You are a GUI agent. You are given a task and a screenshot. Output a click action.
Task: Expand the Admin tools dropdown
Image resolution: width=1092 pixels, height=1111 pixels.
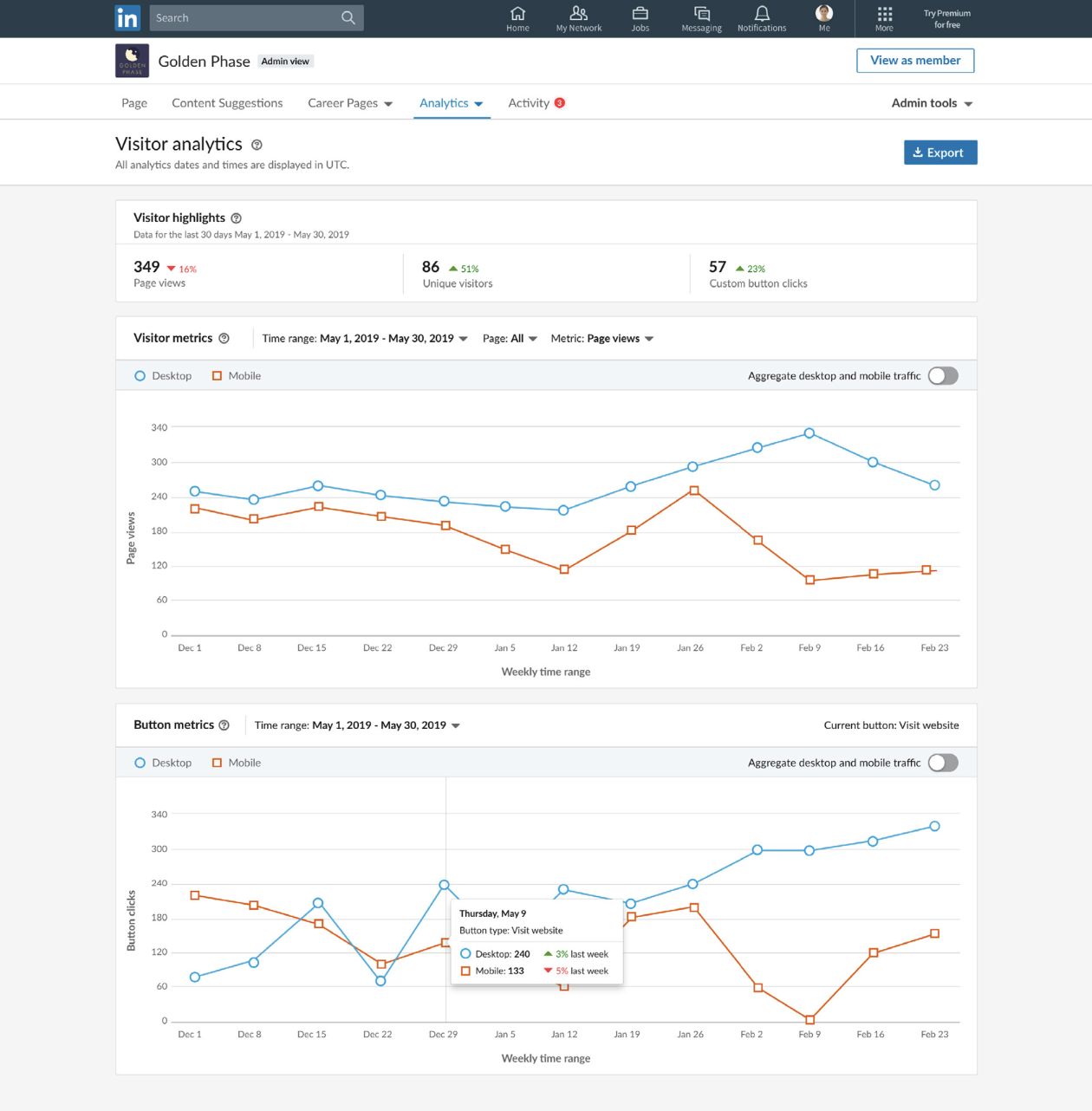(x=932, y=103)
